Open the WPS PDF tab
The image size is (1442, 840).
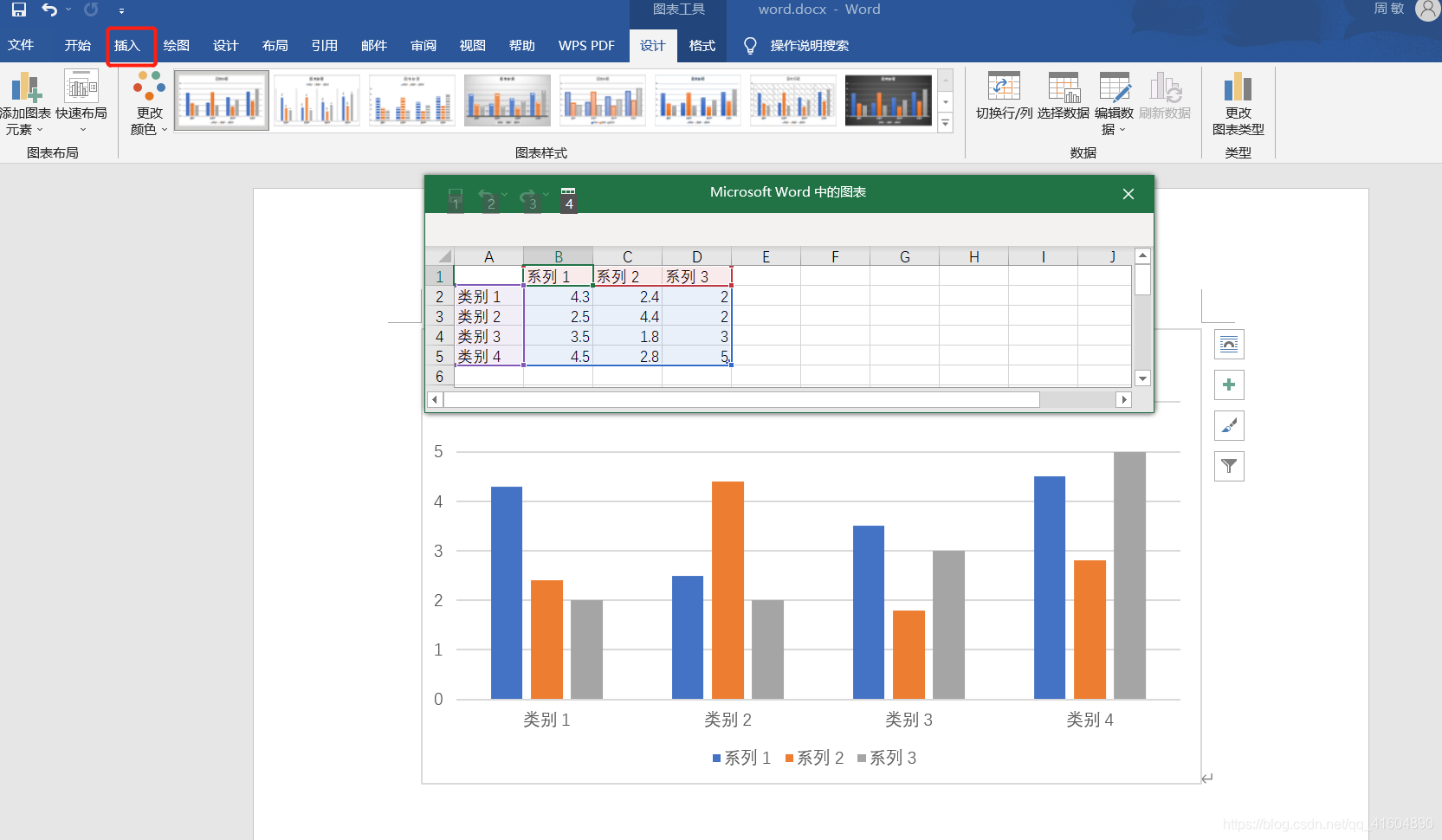click(x=586, y=45)
